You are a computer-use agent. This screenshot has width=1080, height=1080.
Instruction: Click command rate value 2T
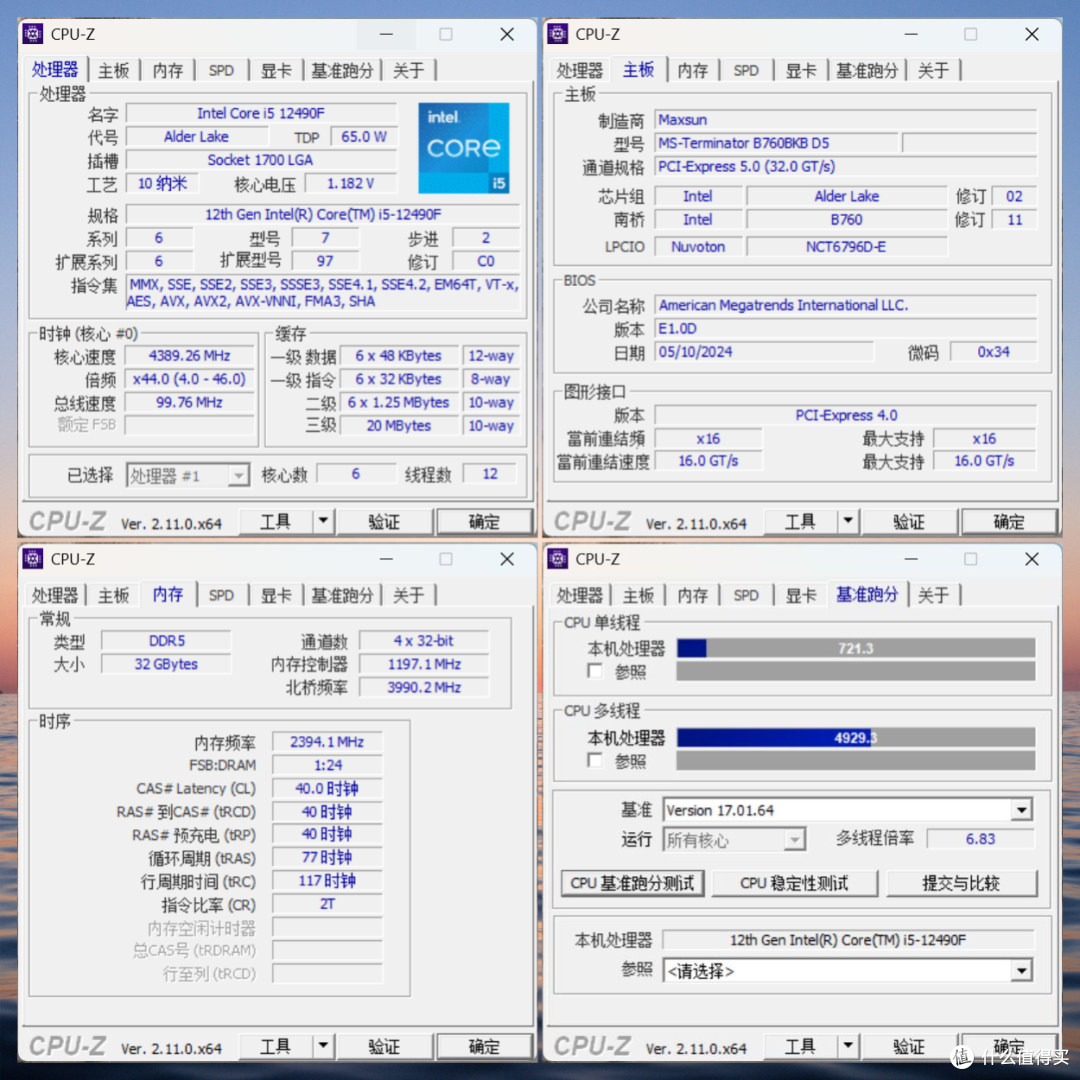coord(327,904)
